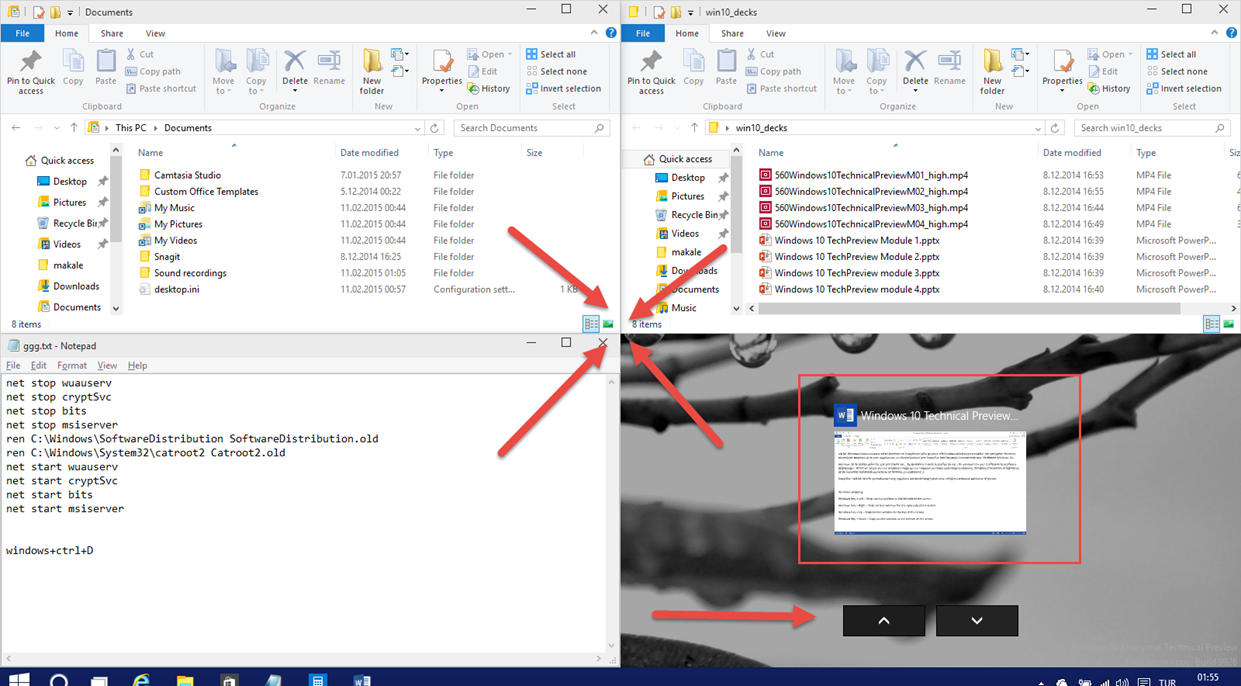Open the Windows Start menu
1241x686 pixels.
(x=18, y=680)
